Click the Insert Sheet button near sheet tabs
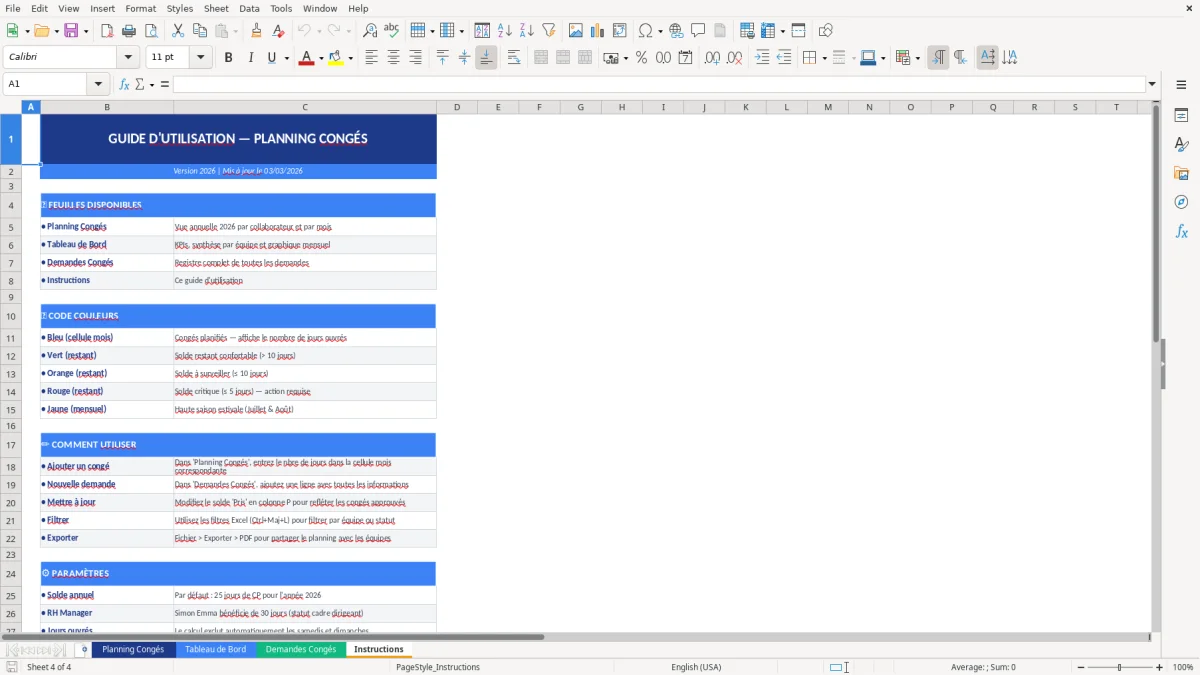 83,648
